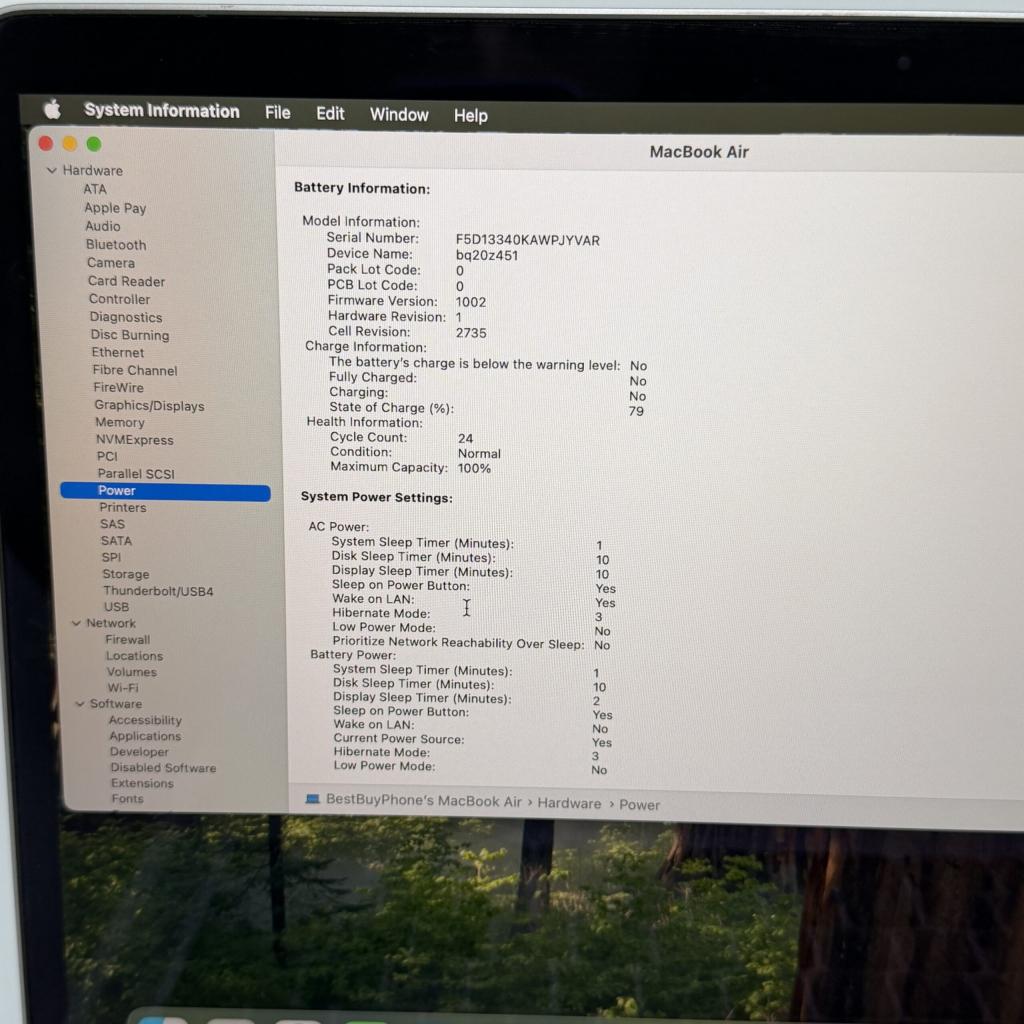Open the System Information app menu
Viewport: 1024px width, 1024px height.
point(161,111)
